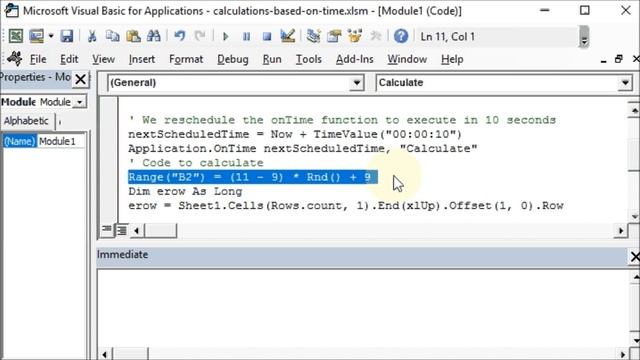Open the Format menu
Viewport: 640px width, 360px height.
186,59
